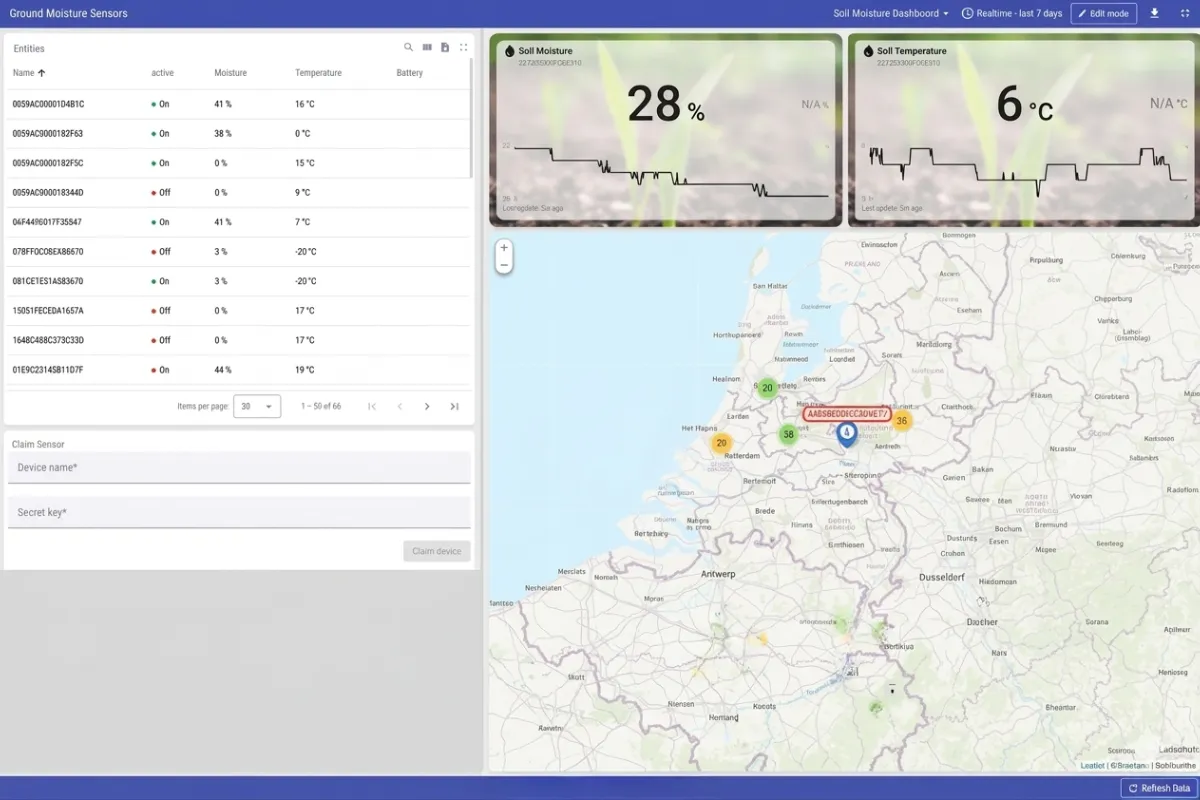
Task: Go to next page of entities
Action: pyautogui.click(x=427, y=406)
